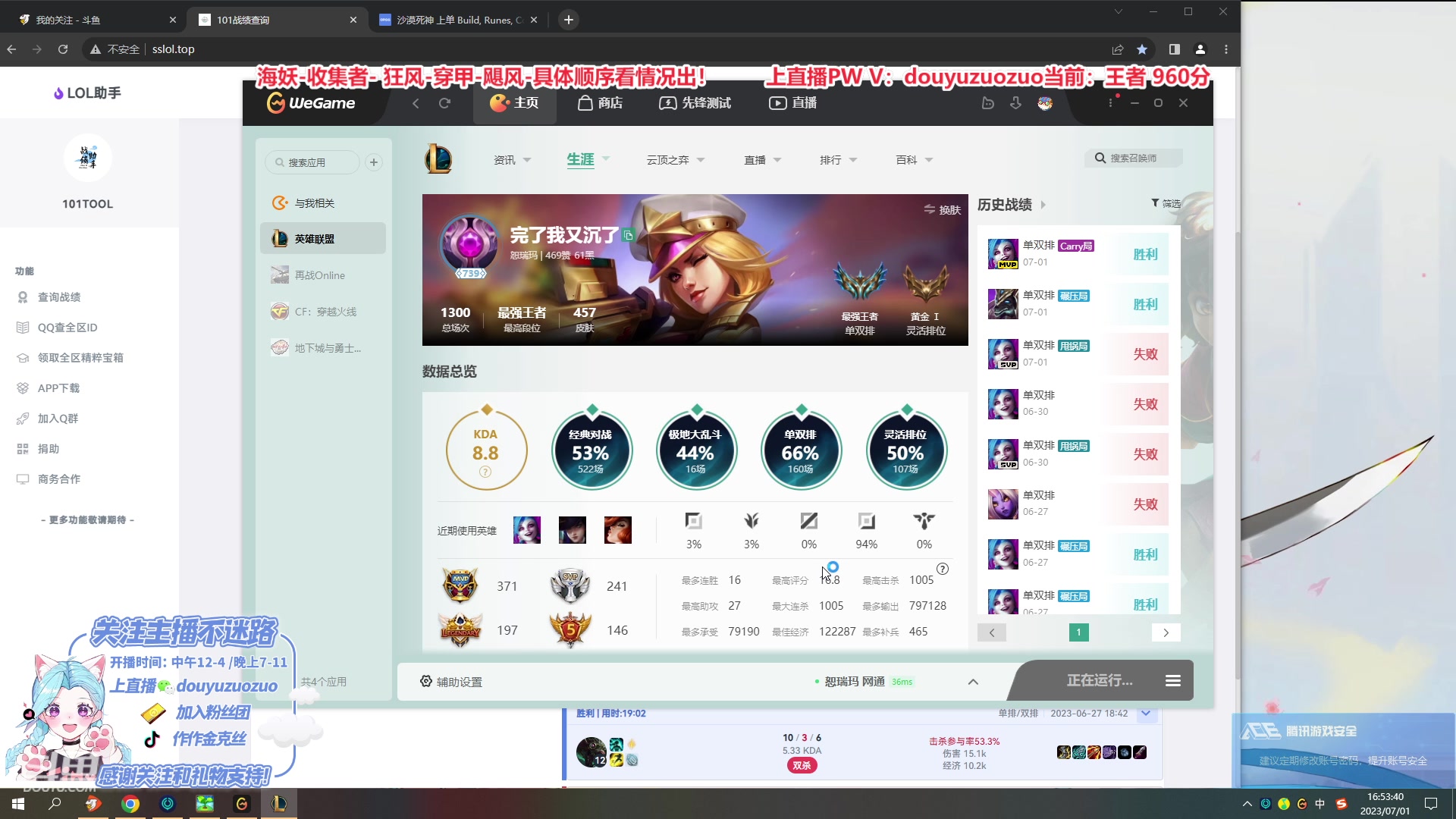
Task: Click the WeGame download arrow icon
Action: click(x=1015, y=103)
